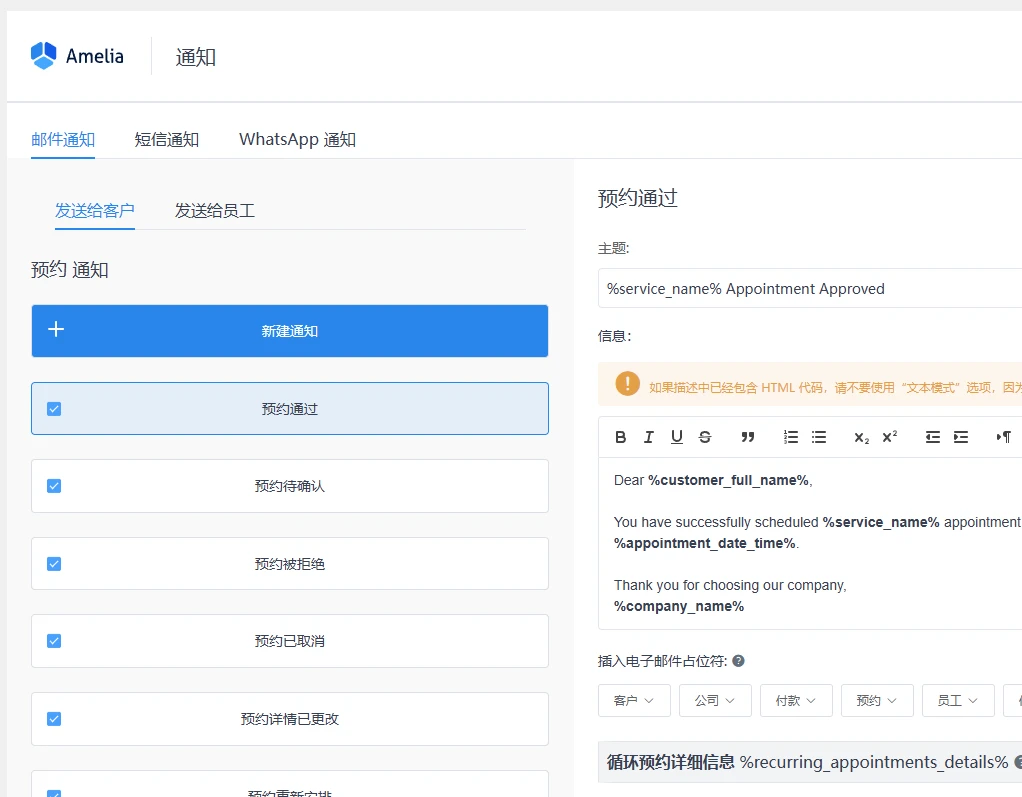Screen dimensions: 1022x797
Task: Uncheck the 预约待确认 notification
Action: 54,486
